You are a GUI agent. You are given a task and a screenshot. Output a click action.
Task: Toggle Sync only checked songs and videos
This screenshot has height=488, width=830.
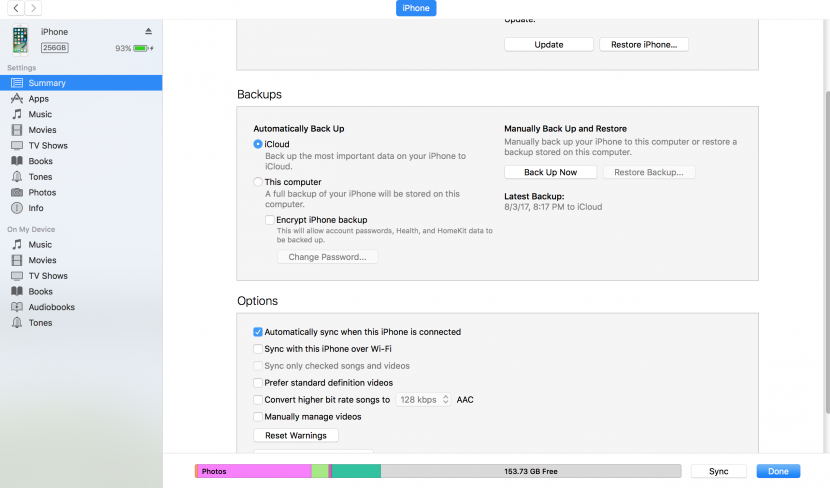pyautogui.click(x=258, y=366)
